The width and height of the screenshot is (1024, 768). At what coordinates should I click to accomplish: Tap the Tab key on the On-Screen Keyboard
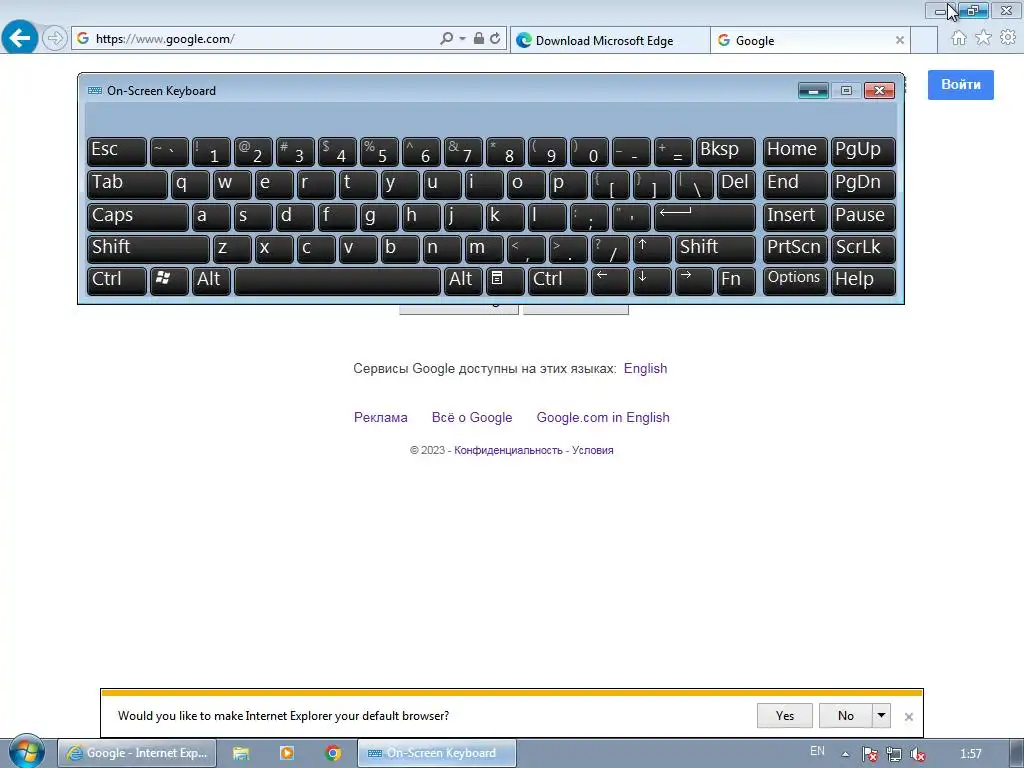click(127, 184)
